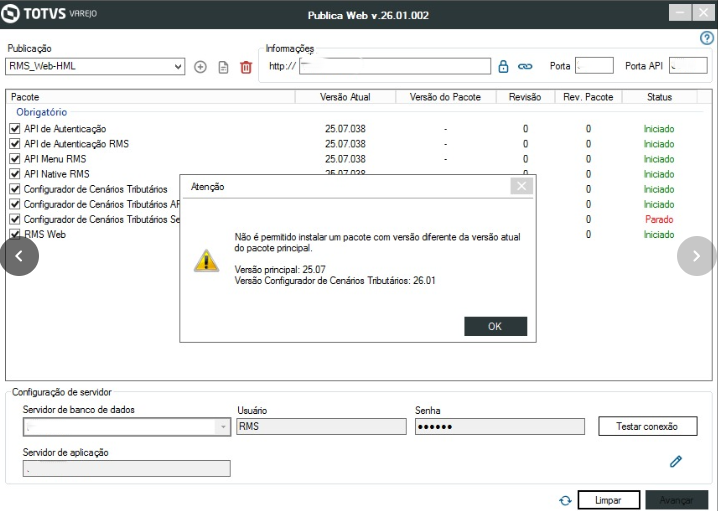Toggle RMS Web checkbox

pos(15,234)
